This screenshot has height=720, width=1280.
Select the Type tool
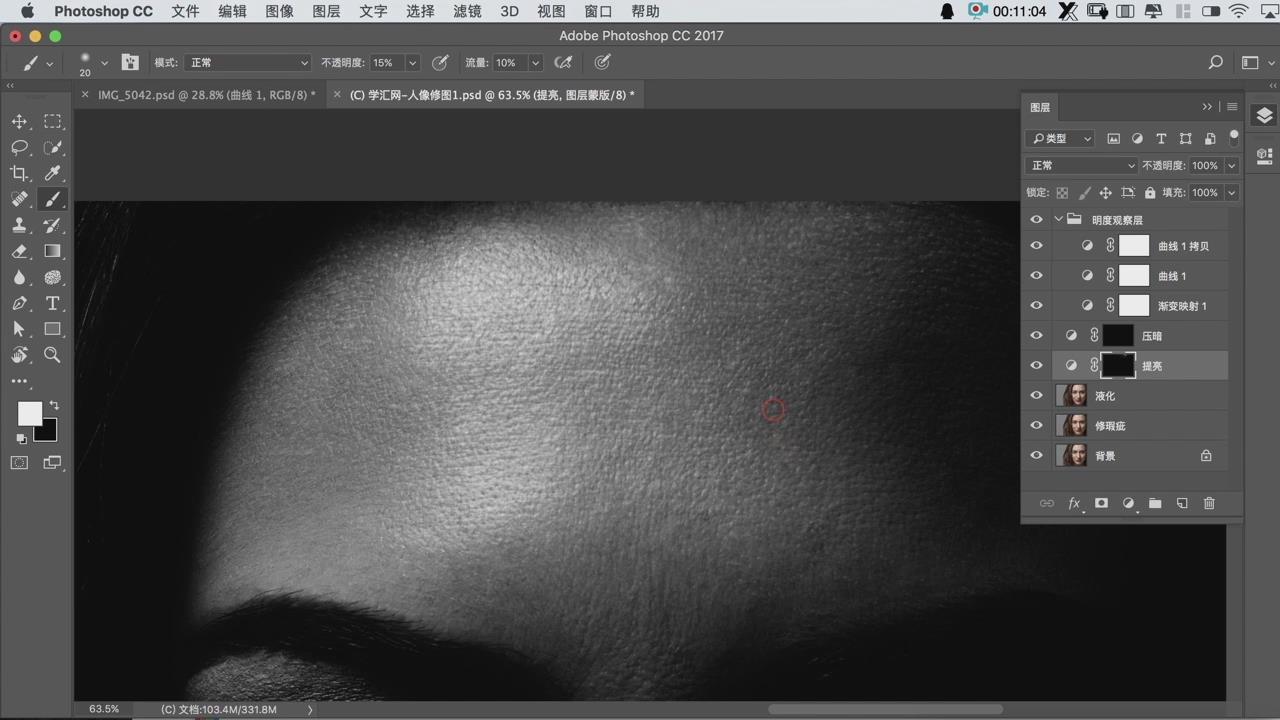pos(52,303)
